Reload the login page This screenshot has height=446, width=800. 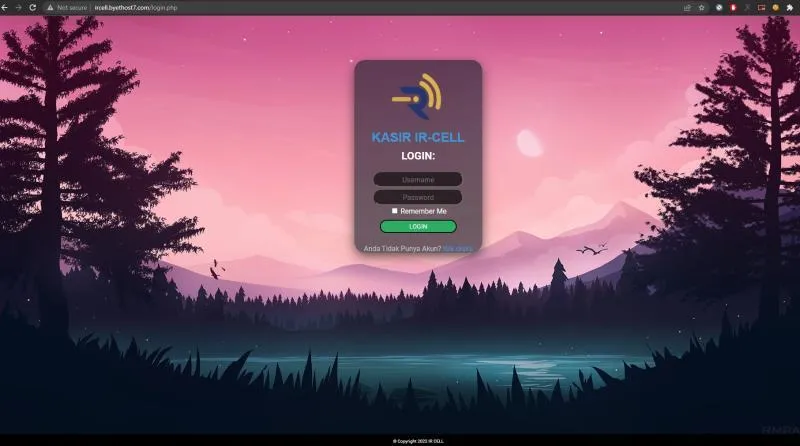33,7
